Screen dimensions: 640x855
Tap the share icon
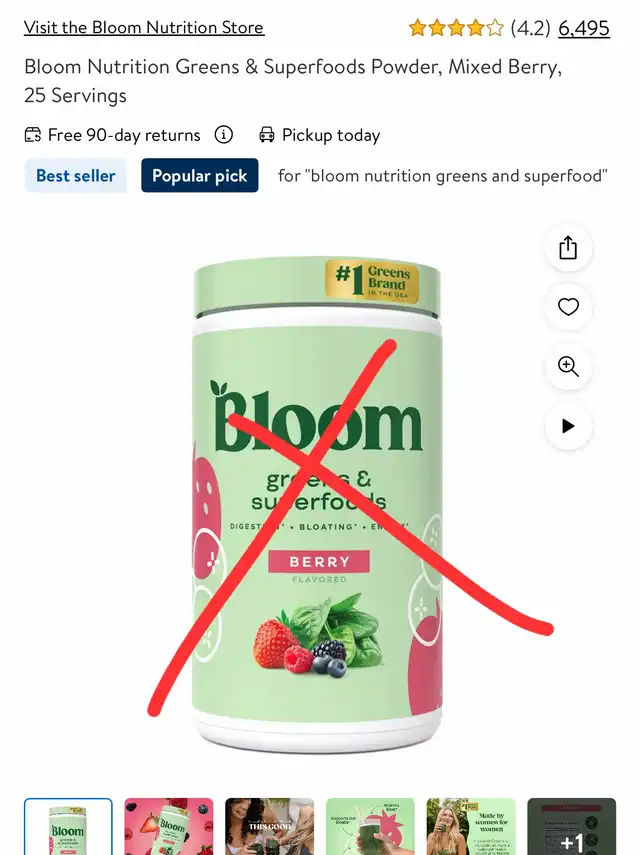click(568, 248)
